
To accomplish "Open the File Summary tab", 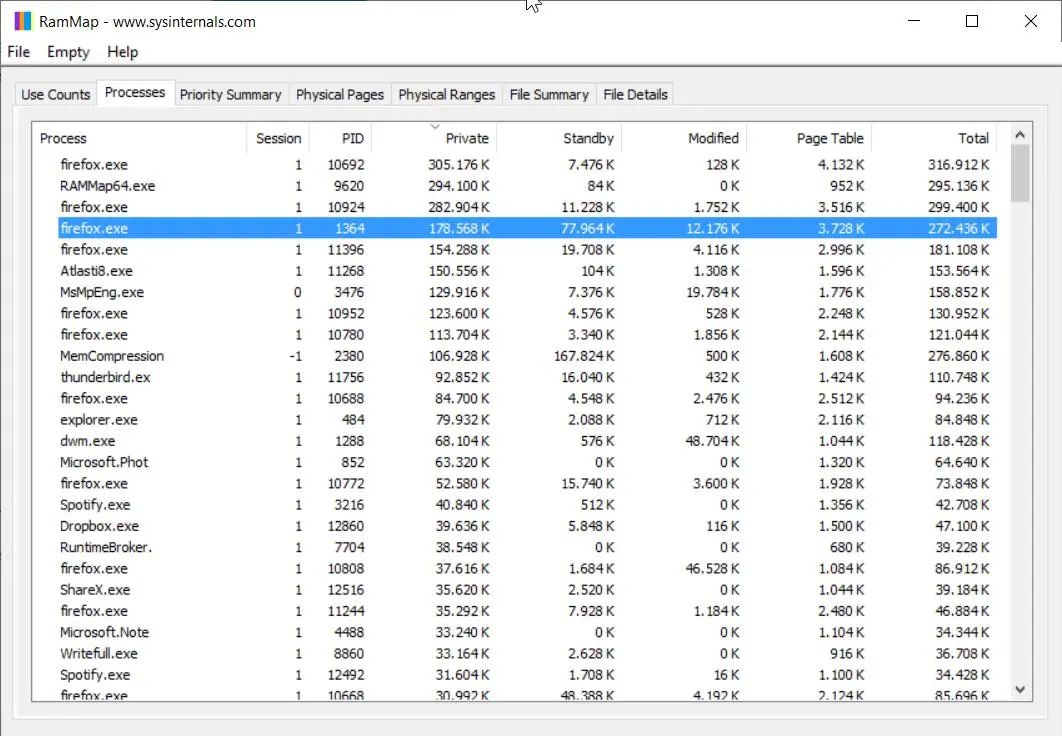I will pyautogui.click(x=549, y=95).
